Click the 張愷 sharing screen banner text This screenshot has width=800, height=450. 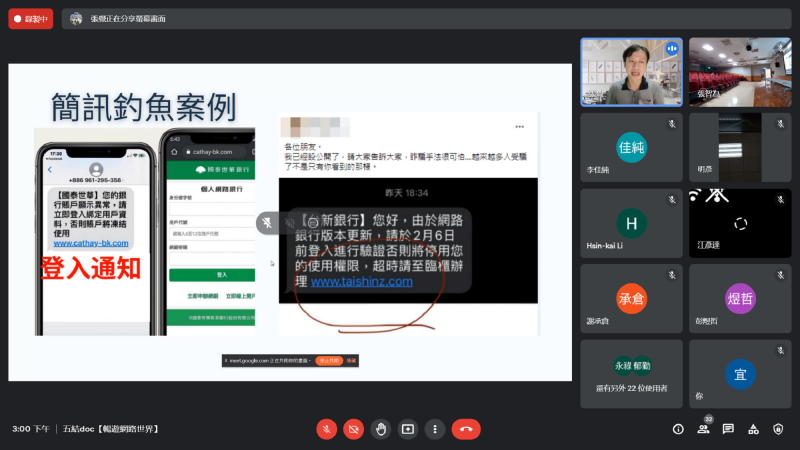coord(128,19)
